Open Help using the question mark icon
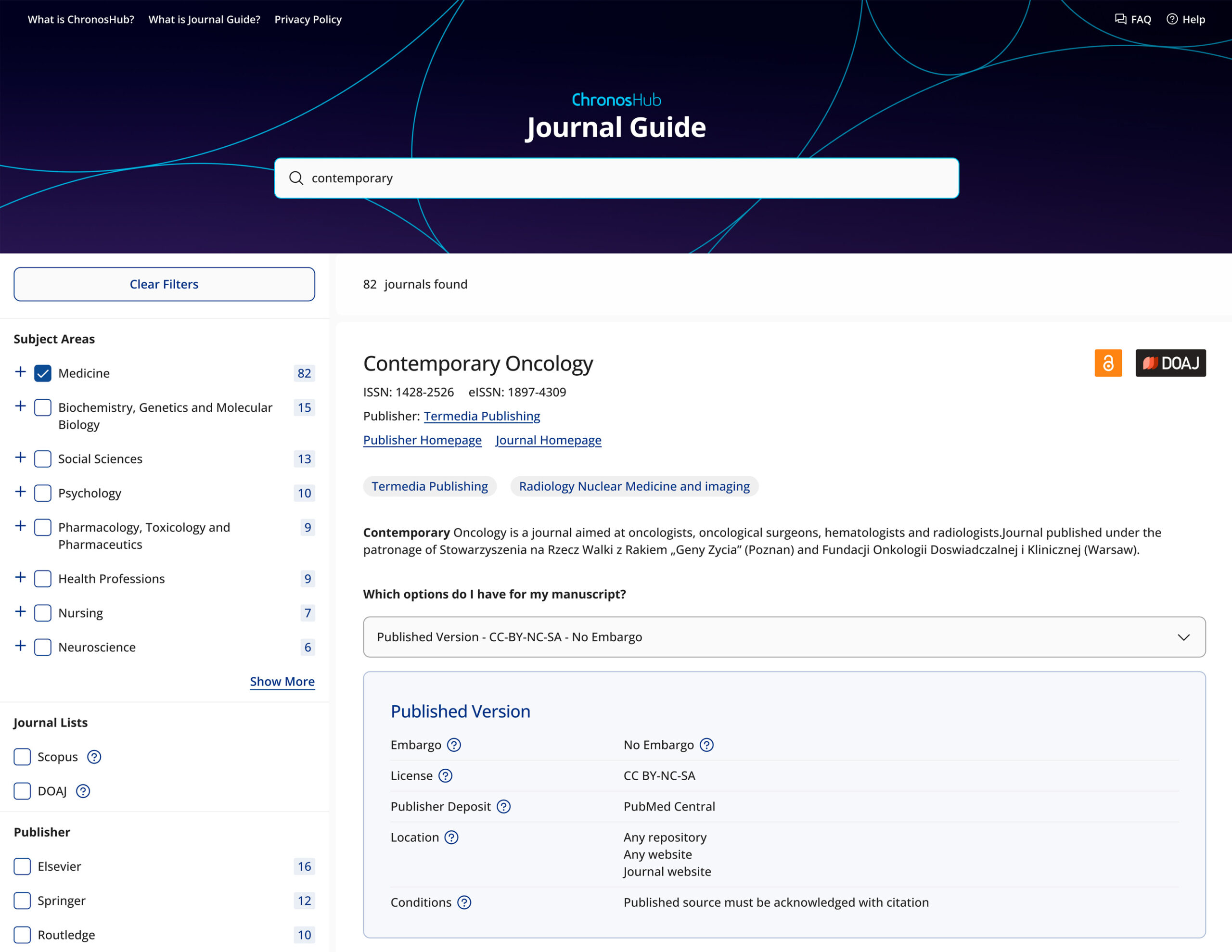 pyautogui.click(x=1172, y=19)
